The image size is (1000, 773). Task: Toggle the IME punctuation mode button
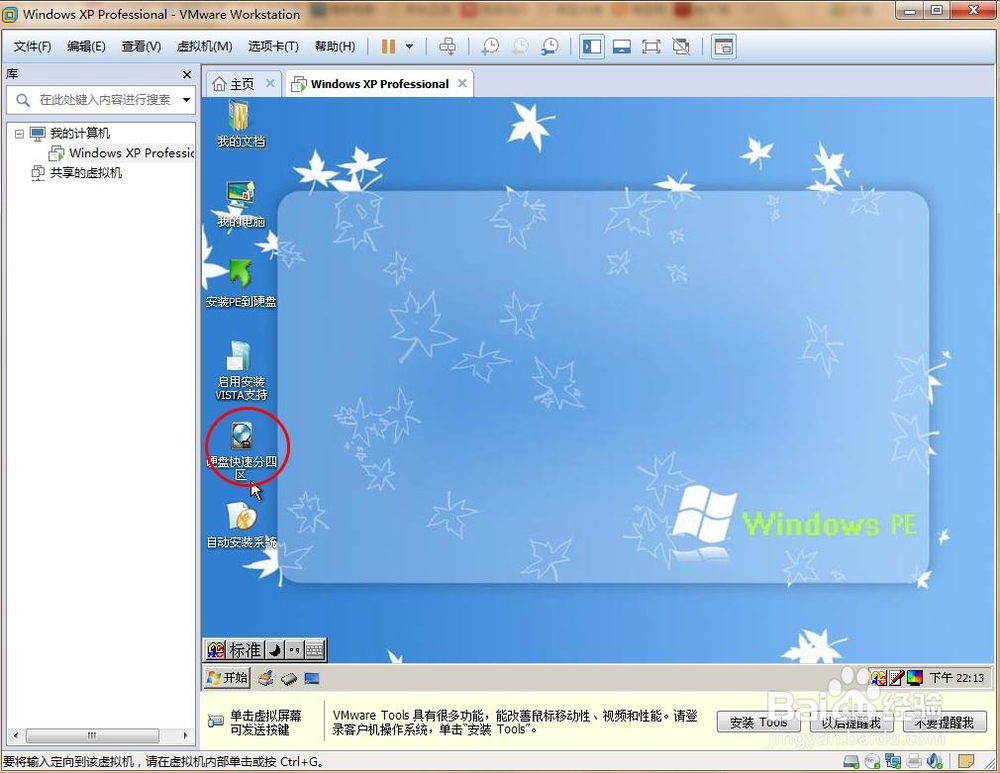click(294, 650)
